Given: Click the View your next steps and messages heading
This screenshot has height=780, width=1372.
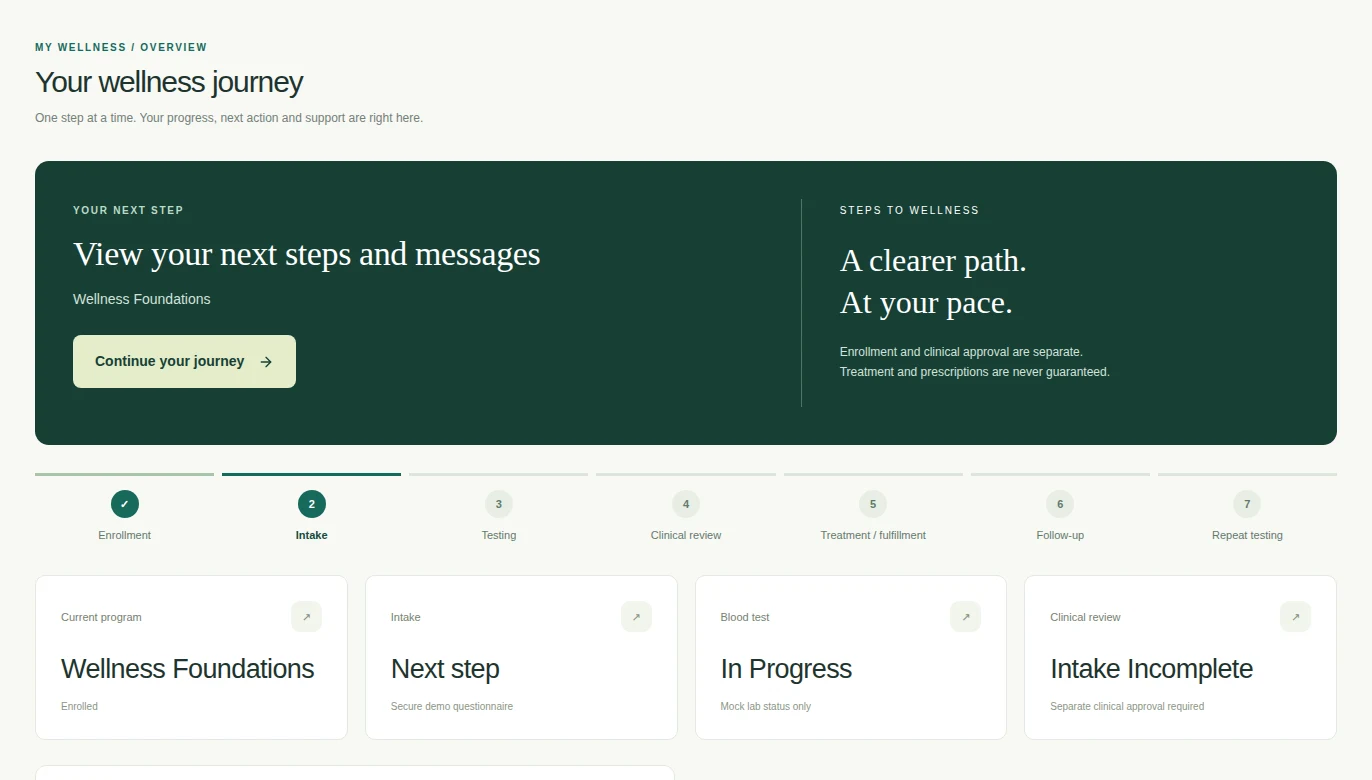Looking at the screenshot, I should [x=307, y=254].
